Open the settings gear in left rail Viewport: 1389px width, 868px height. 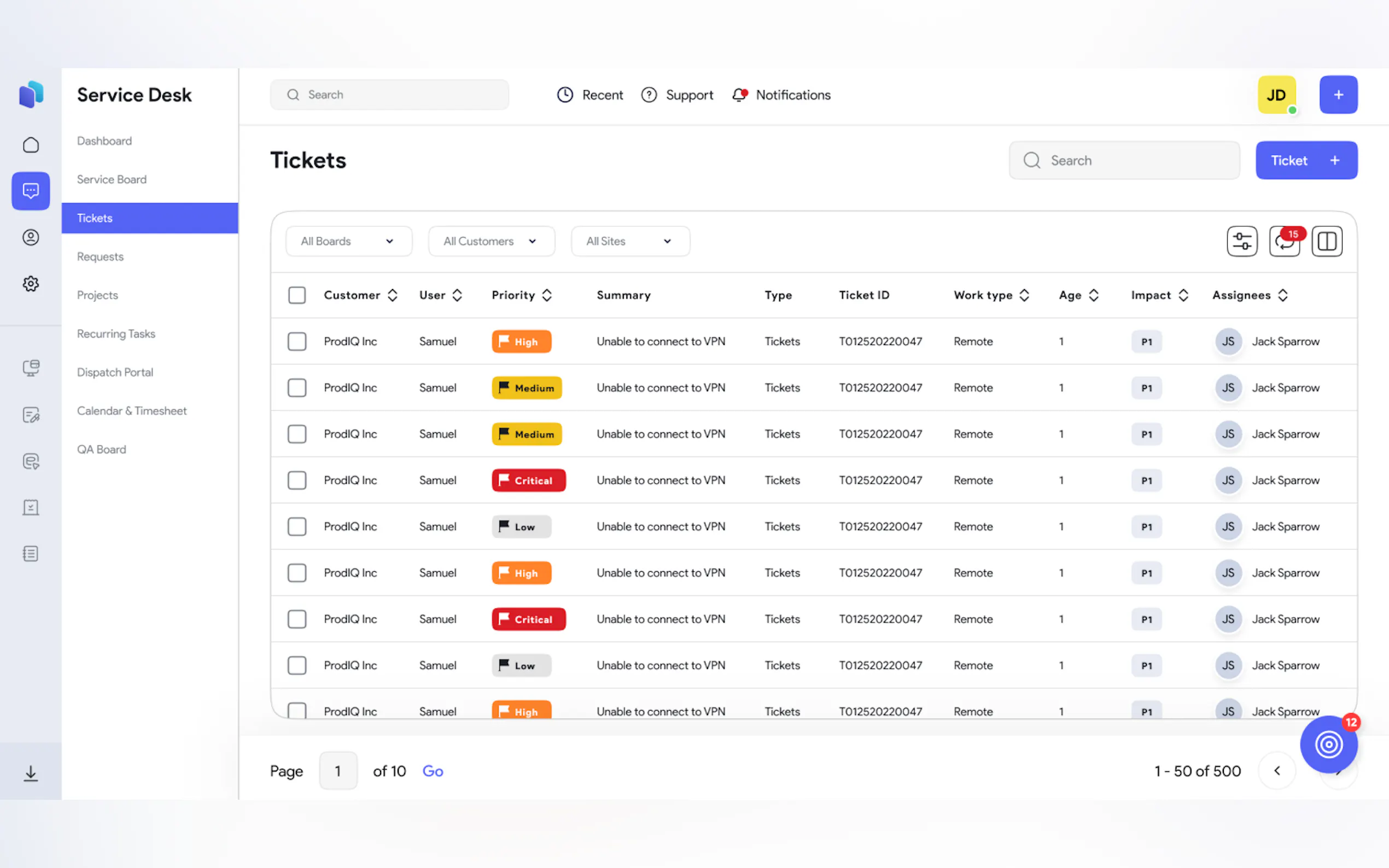(31, 284)
